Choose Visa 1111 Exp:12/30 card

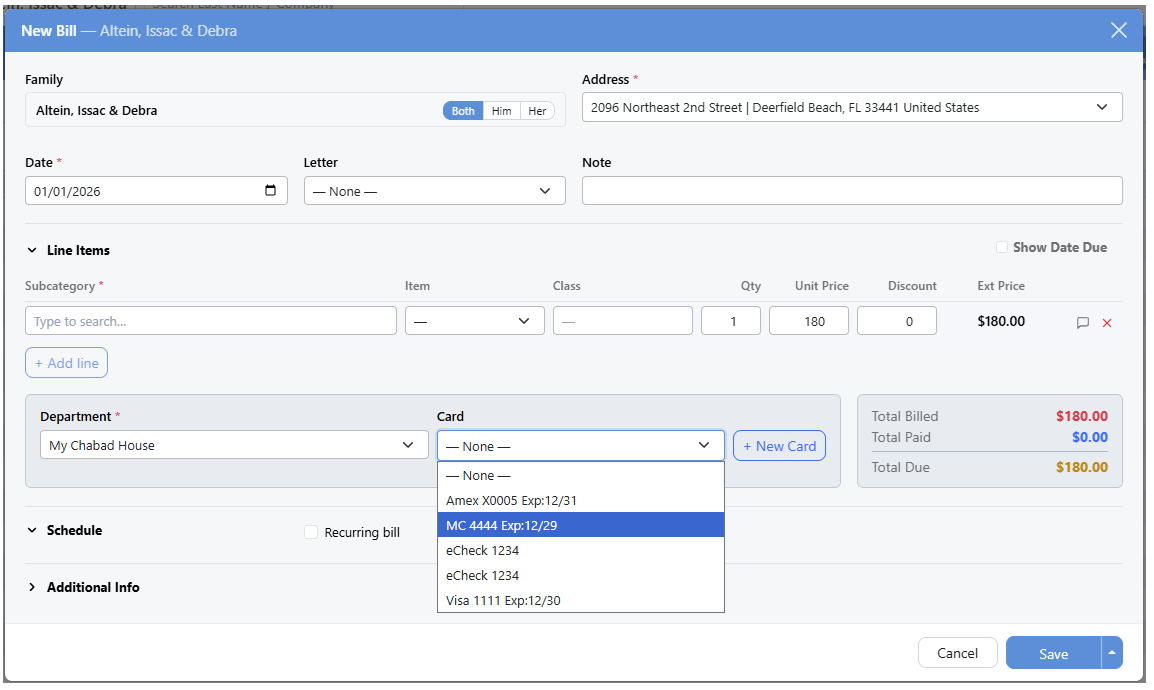click(581, 600)
